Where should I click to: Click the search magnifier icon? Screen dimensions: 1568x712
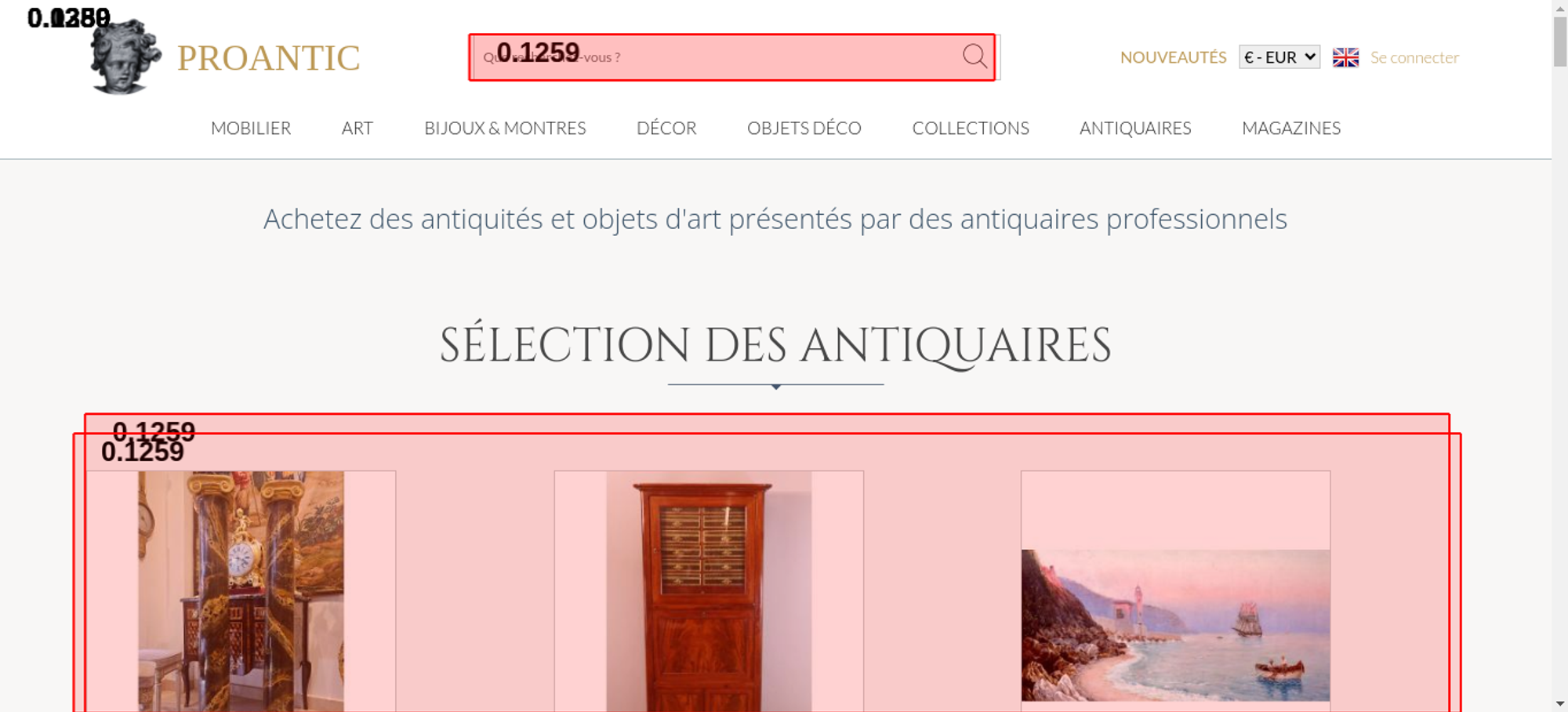point(975,56)
